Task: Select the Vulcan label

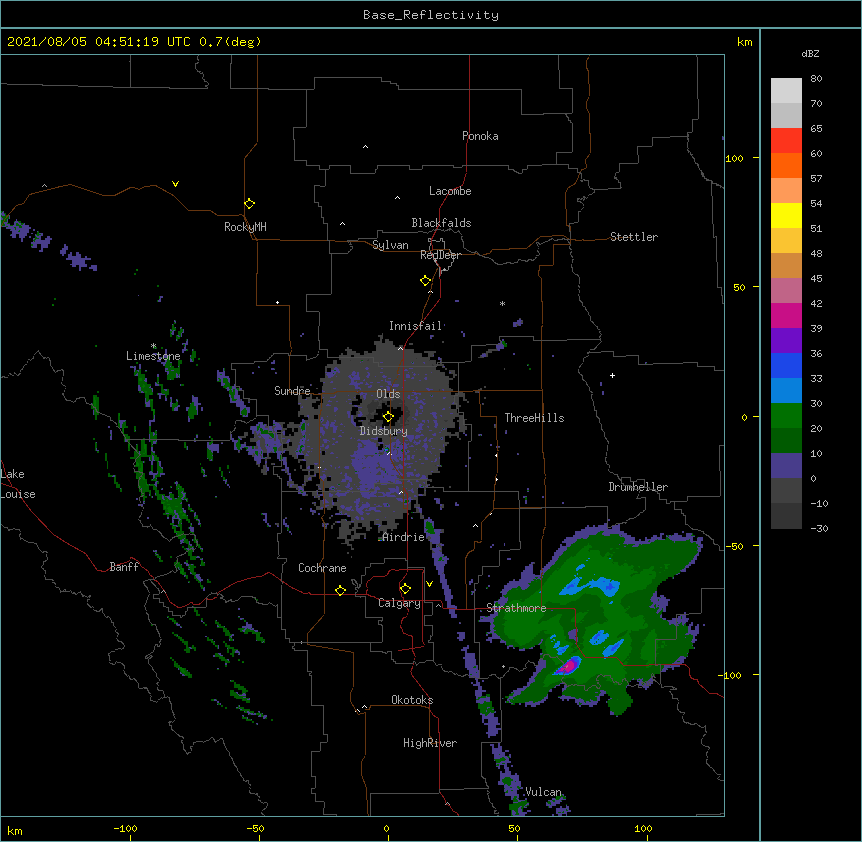Action: (x=544, y=792)
